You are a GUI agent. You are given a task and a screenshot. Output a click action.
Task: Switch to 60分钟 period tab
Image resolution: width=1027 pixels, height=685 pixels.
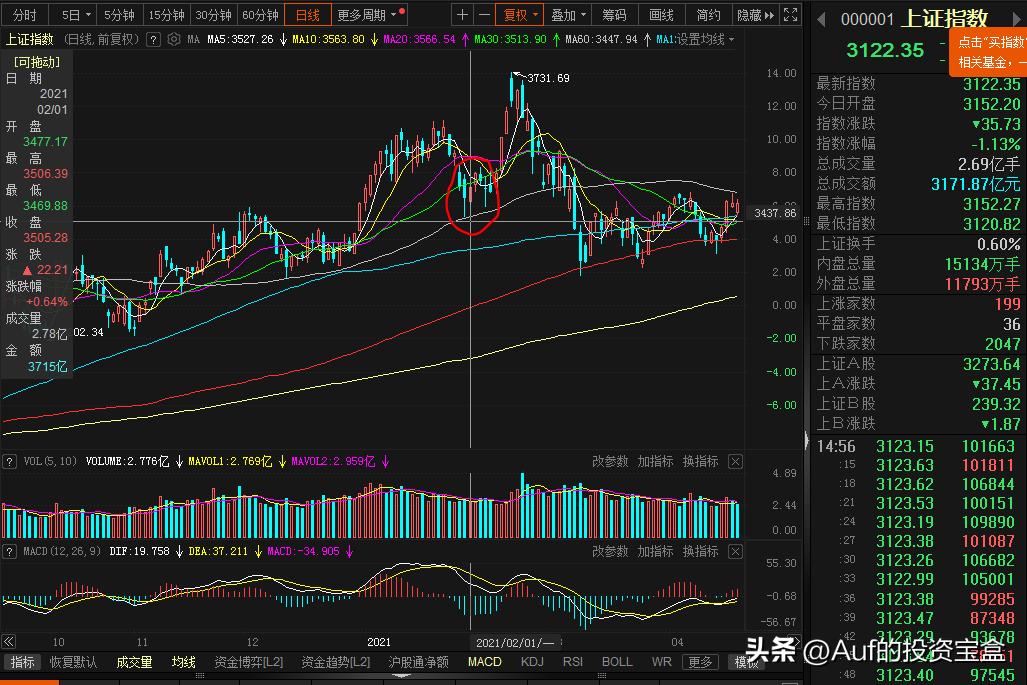[x=261, y=14]
